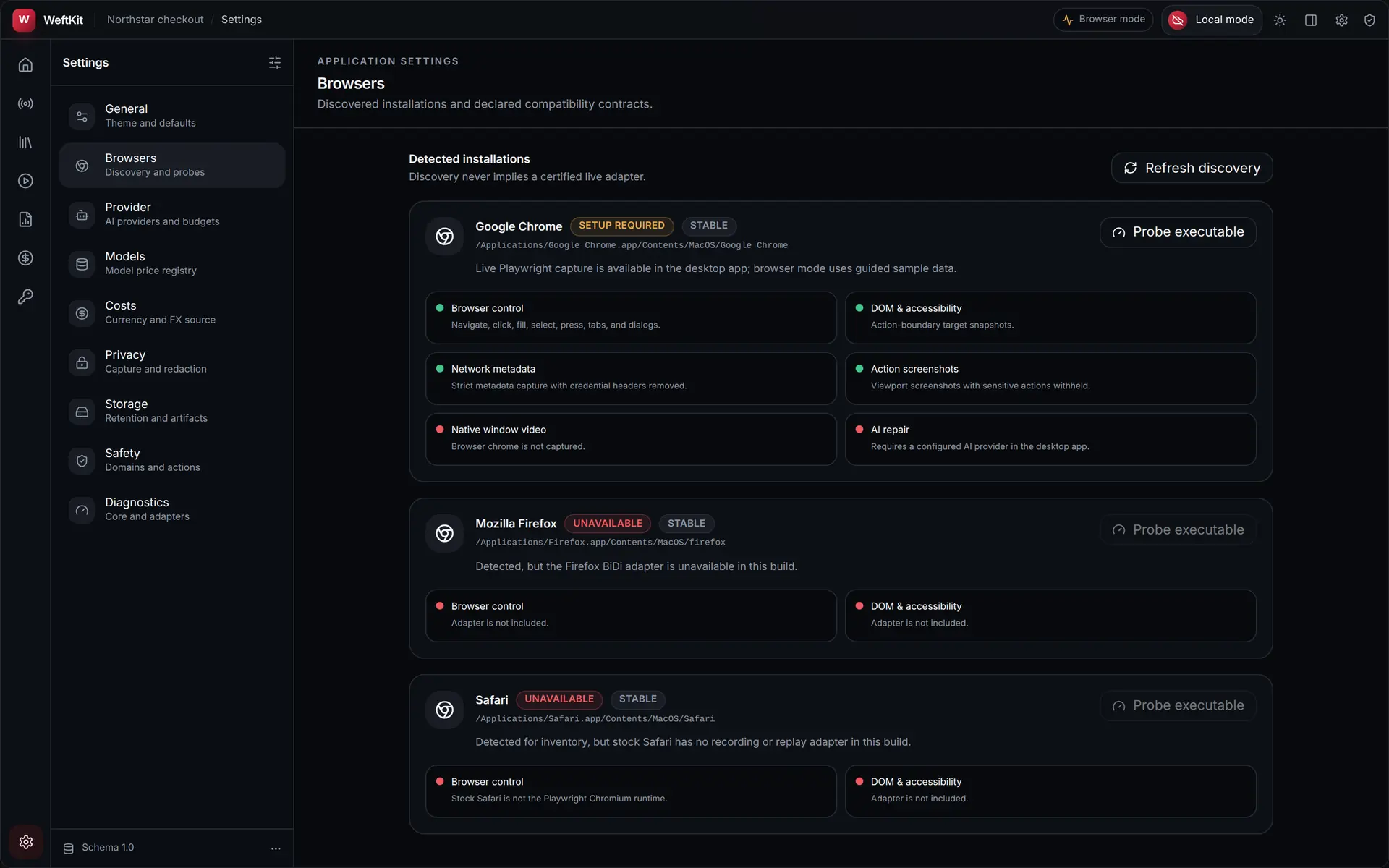Open the dollar costs icon in left rail
This screenshot has width=1389, height=868.
(x=25, y=258)
